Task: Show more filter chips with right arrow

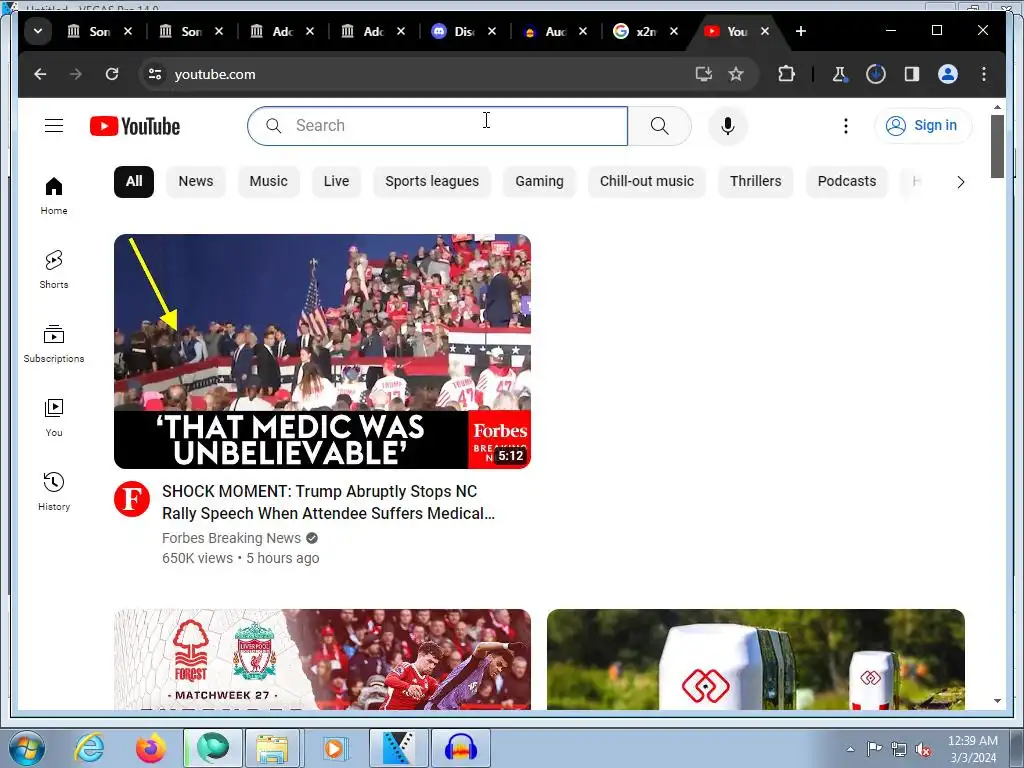Action: coord(960,182)
